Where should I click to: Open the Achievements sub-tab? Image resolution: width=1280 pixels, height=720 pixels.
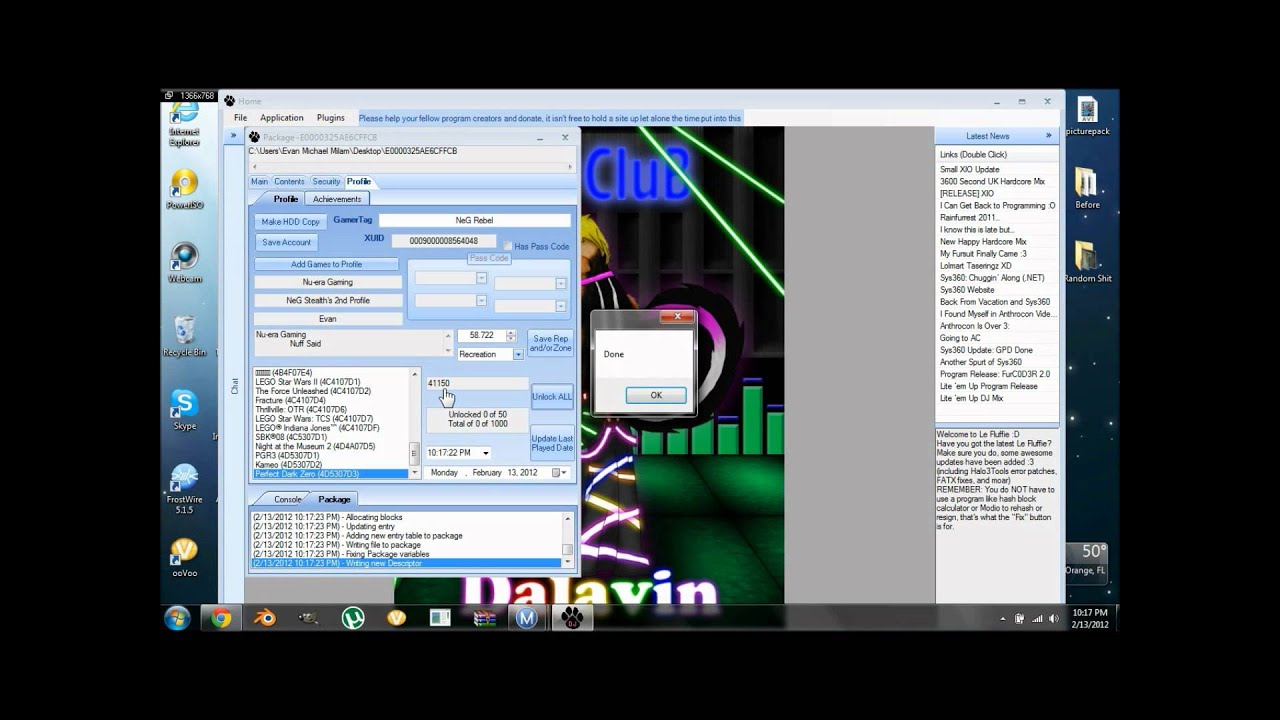point(337,199)
